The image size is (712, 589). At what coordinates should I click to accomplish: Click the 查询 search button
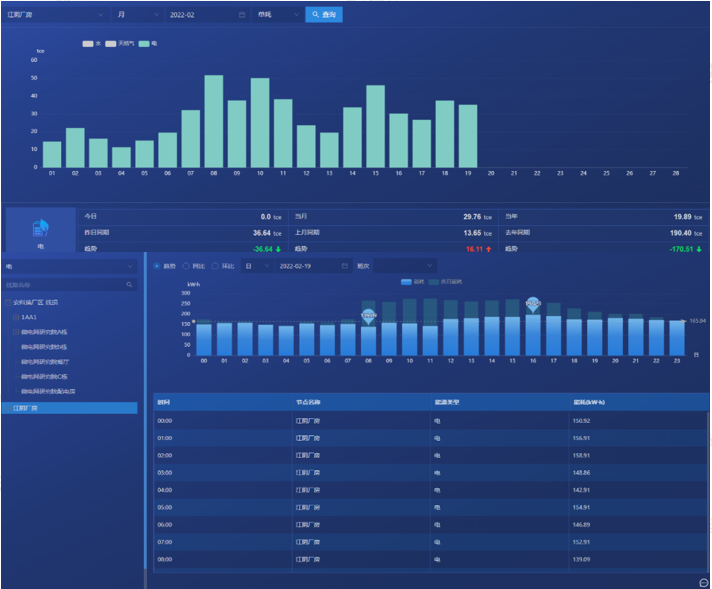pyautogui.click(x=323, y=15)
